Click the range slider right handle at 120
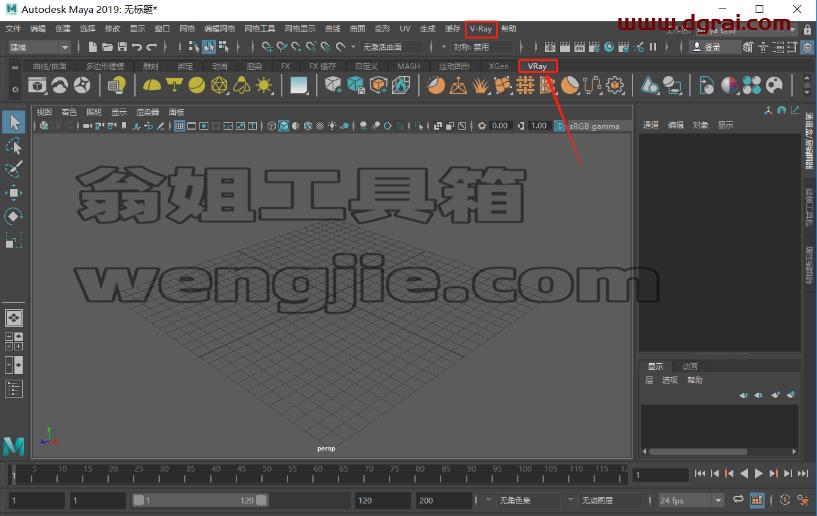The width and height of the screenshot is (817, 516). click(262, 500)
